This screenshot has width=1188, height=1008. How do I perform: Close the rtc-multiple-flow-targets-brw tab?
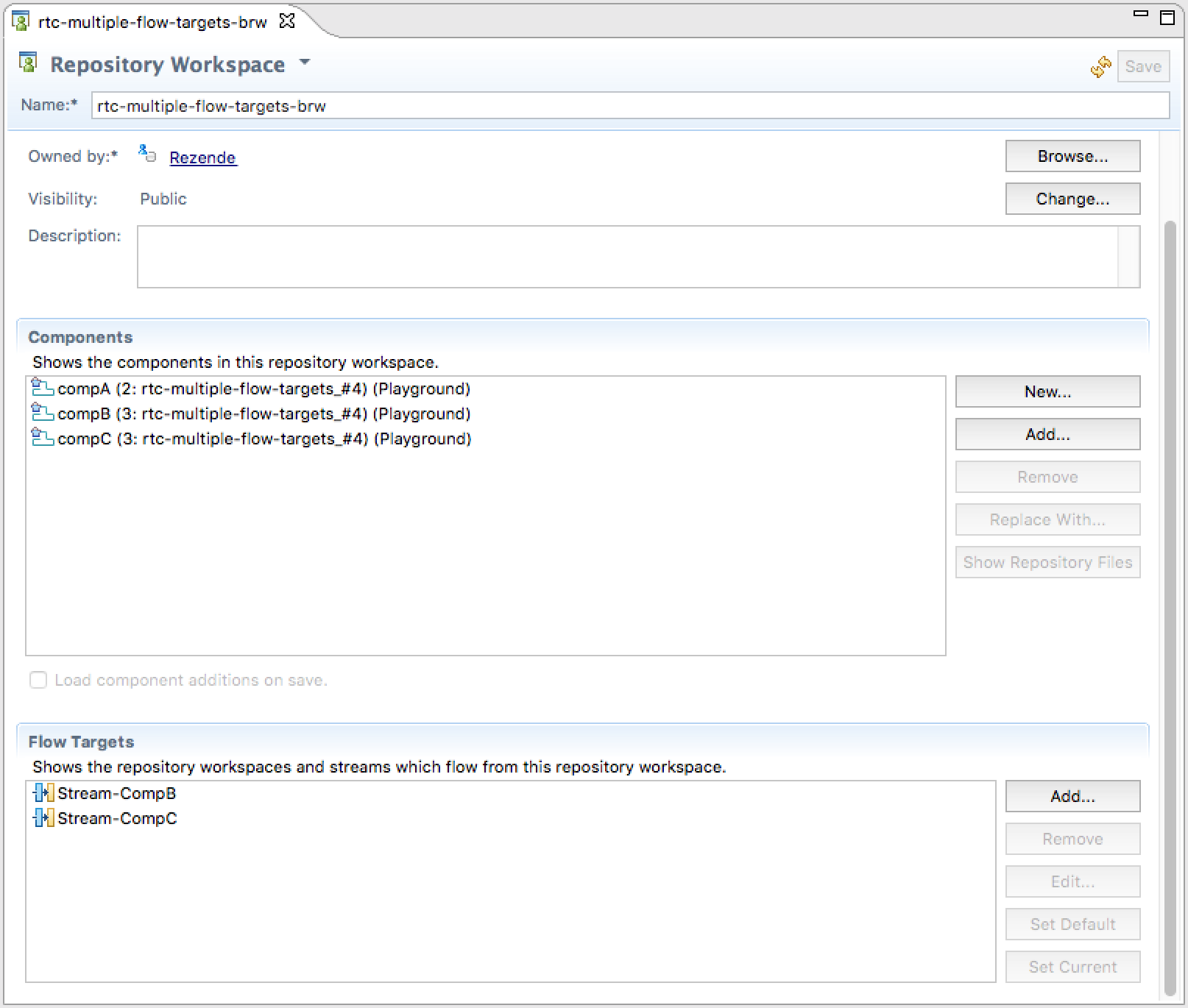[287, 21]
